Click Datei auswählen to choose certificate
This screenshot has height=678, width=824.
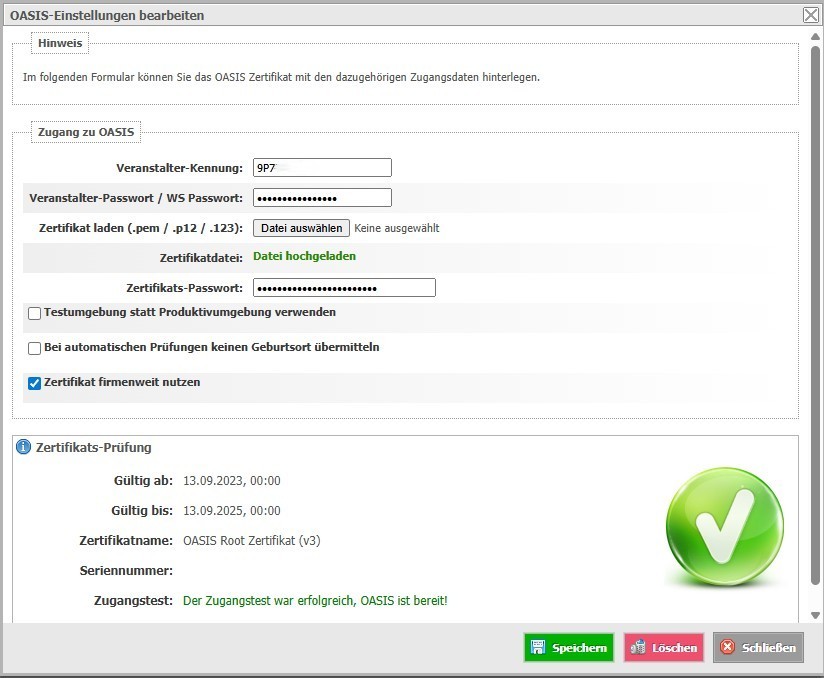(x=301, y=228)
